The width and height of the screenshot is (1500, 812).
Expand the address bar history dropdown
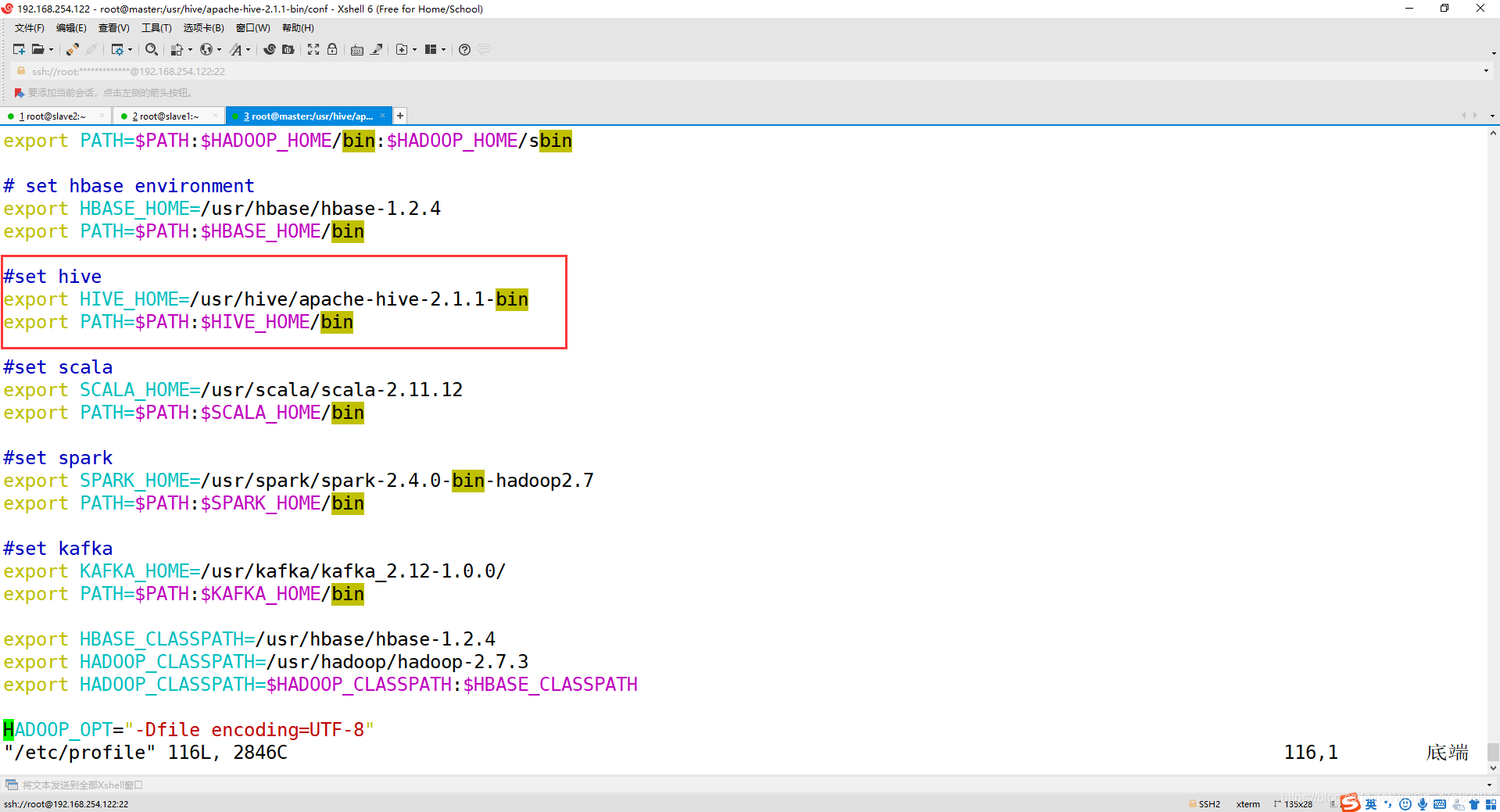tap(1486, 71)
